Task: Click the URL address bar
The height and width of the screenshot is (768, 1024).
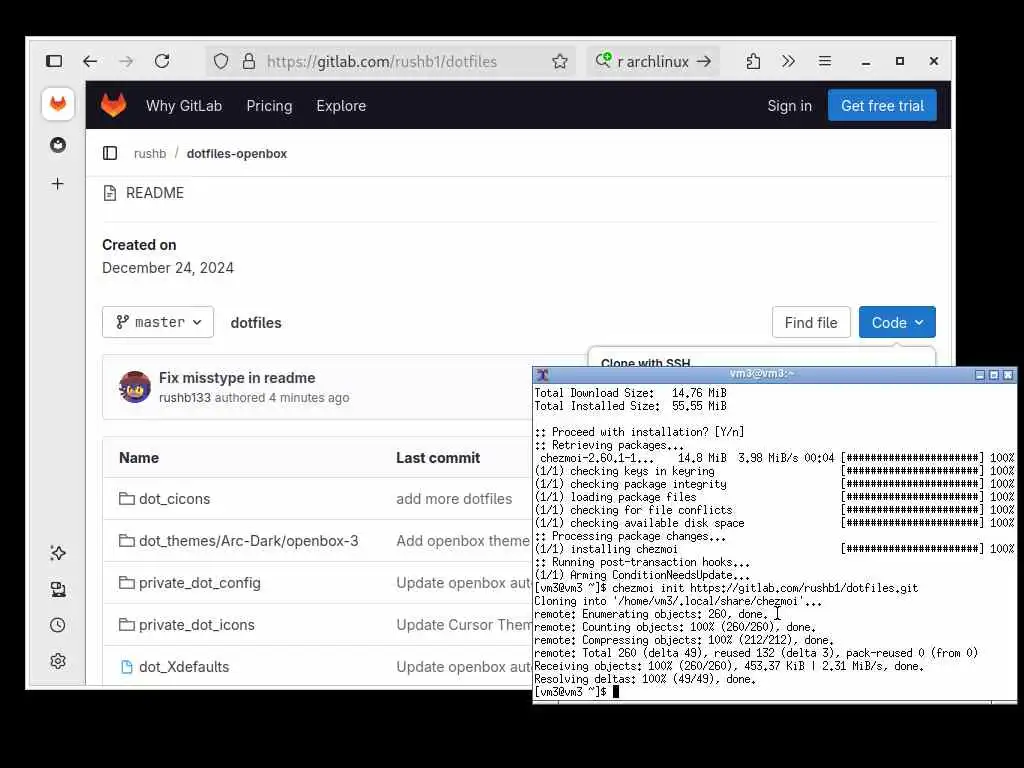Action: pyautogui.click(x=392, y=61)
